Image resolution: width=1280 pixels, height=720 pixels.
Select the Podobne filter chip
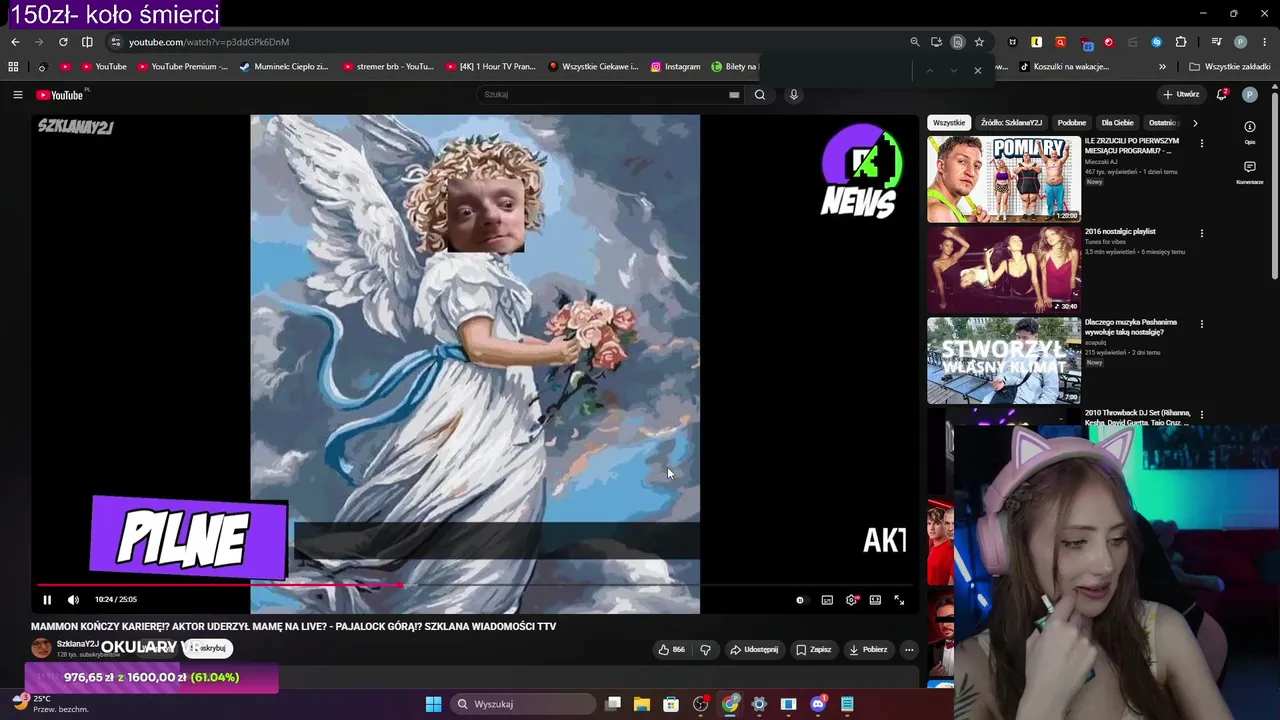click(1072, 123)
